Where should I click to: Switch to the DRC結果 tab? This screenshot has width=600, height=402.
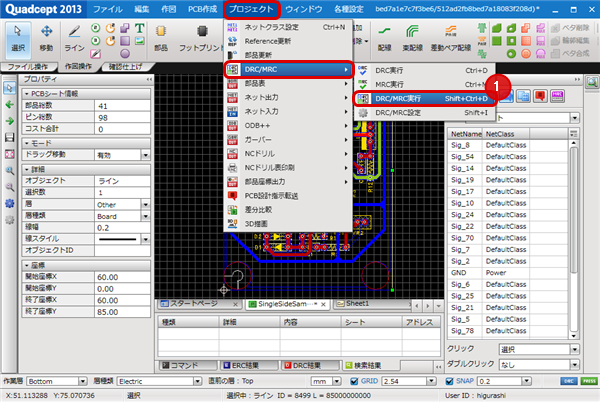pyautogui.click(x=310, y=365)
